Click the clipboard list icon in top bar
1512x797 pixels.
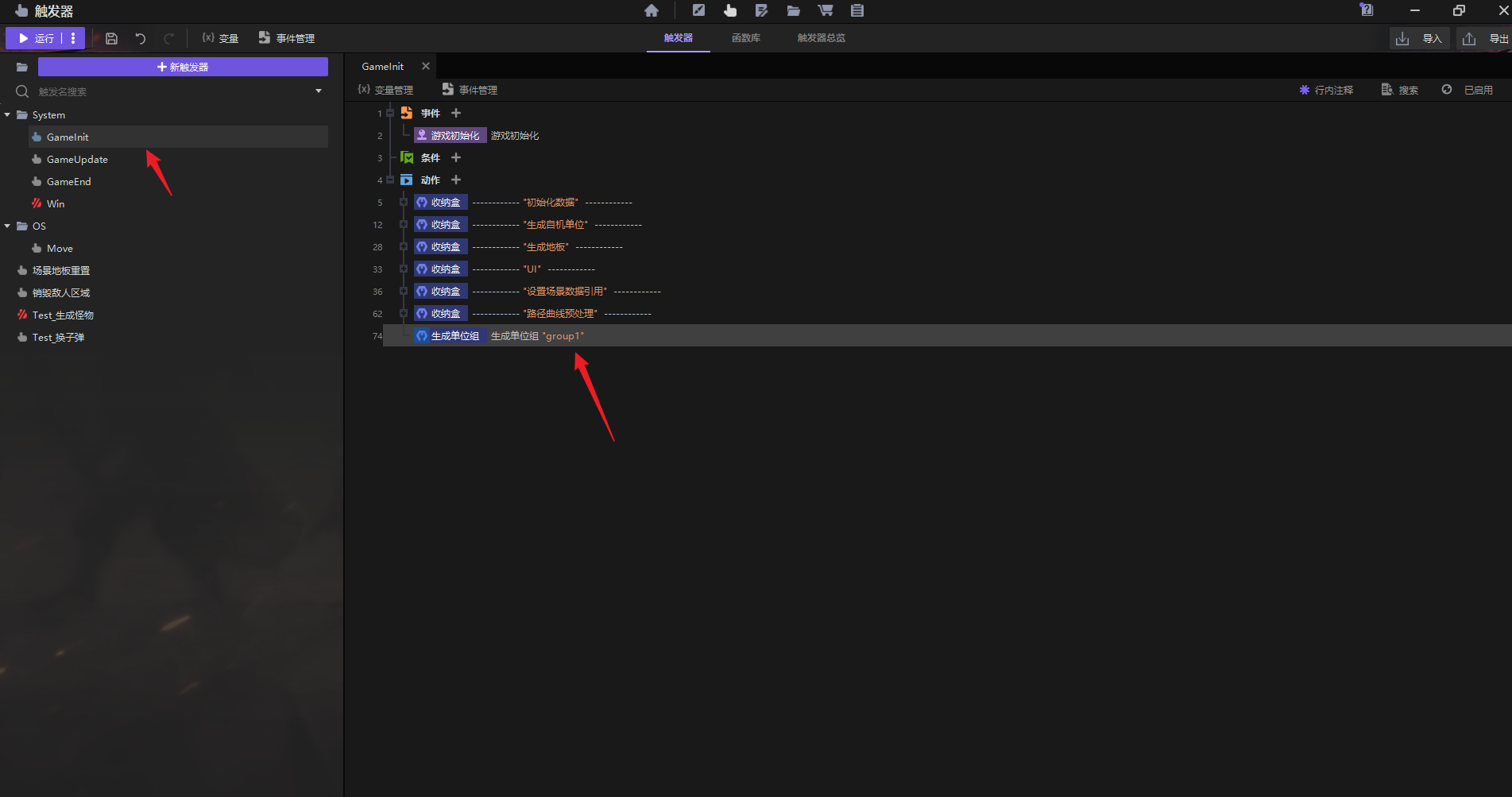click(857, 10)
